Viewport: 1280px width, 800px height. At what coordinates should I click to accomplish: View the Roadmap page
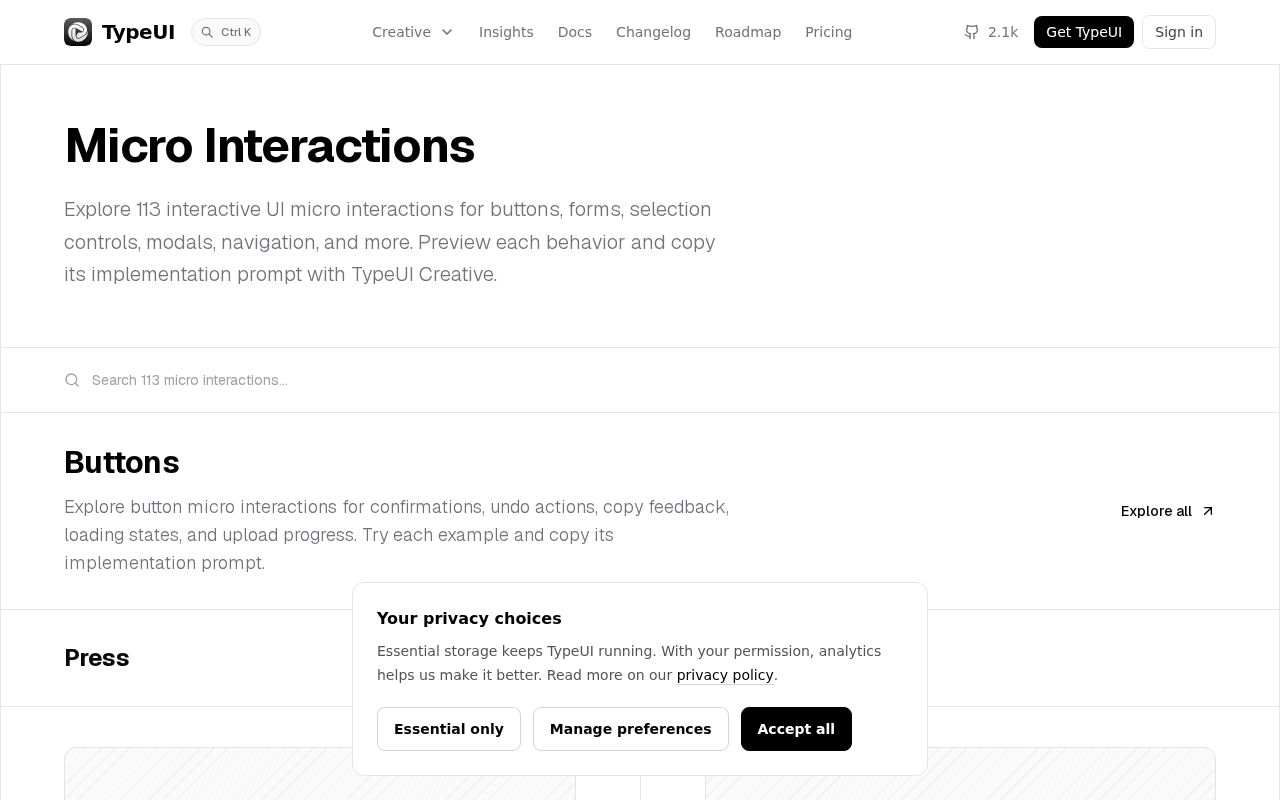click(x=748, y=32)
